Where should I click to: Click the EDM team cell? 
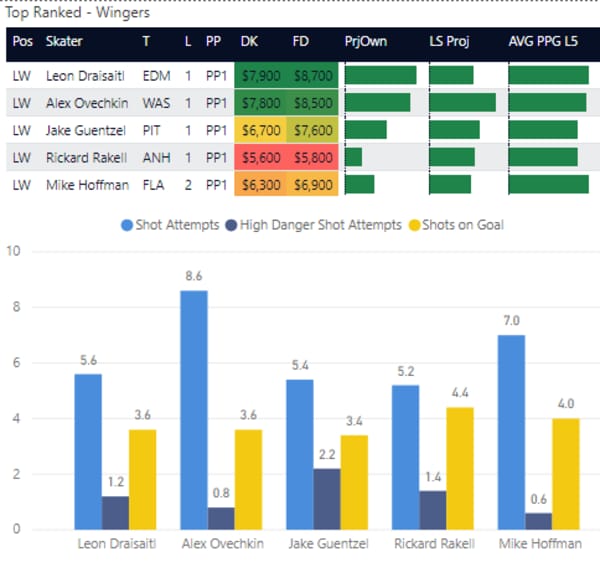[x=157, y=76]
